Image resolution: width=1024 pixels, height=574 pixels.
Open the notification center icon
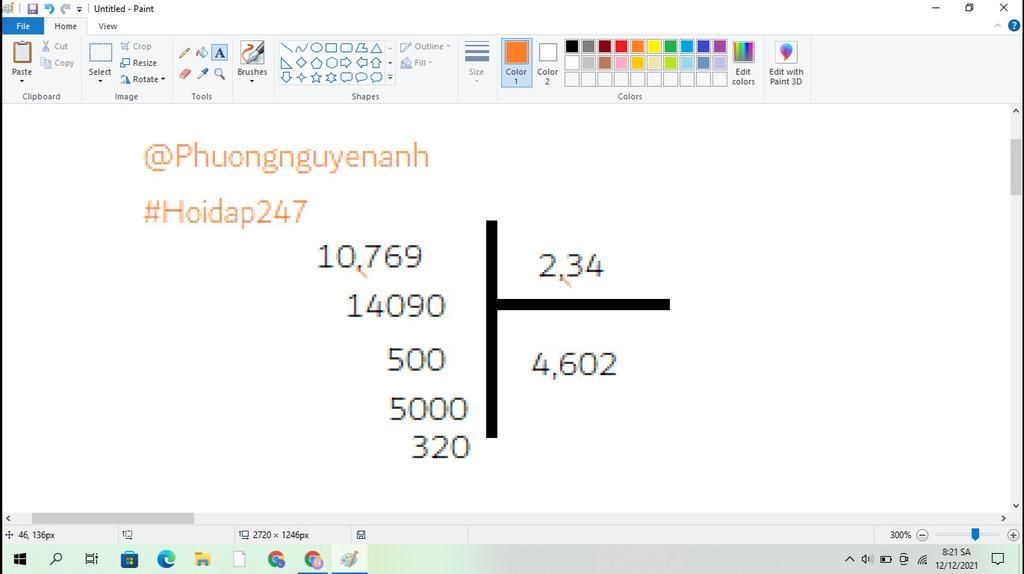tap(998, 559)
